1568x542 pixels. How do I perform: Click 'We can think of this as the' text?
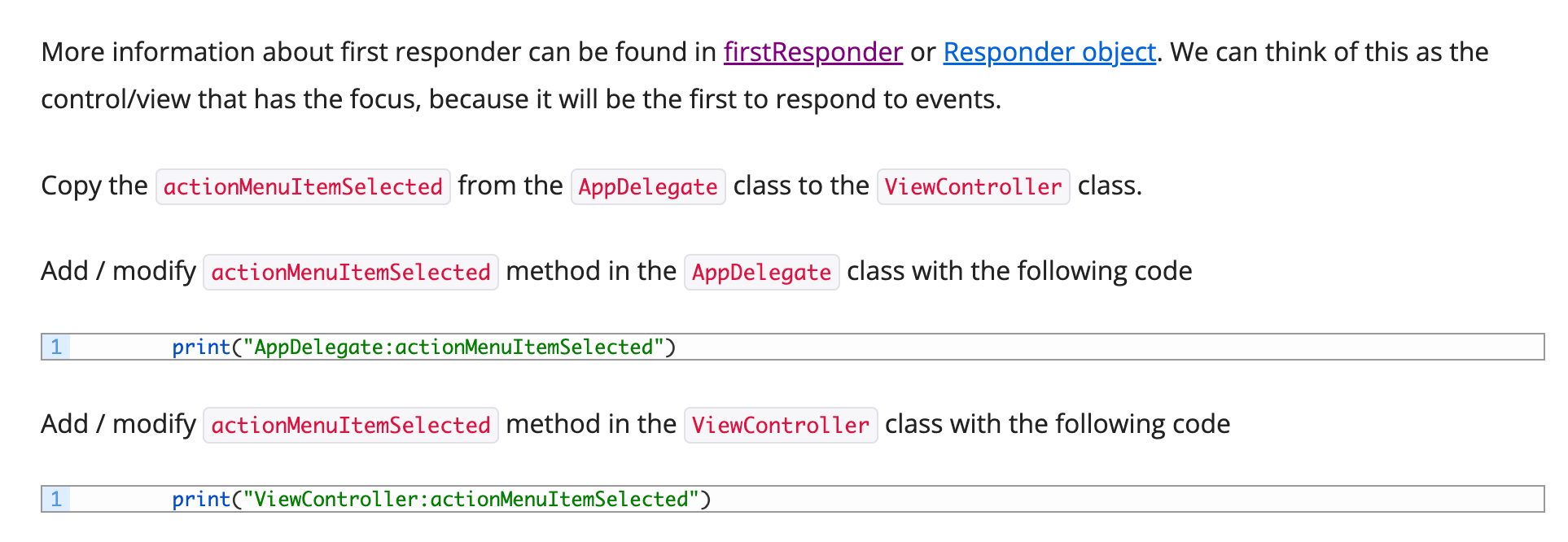(x=1329, y=52)
